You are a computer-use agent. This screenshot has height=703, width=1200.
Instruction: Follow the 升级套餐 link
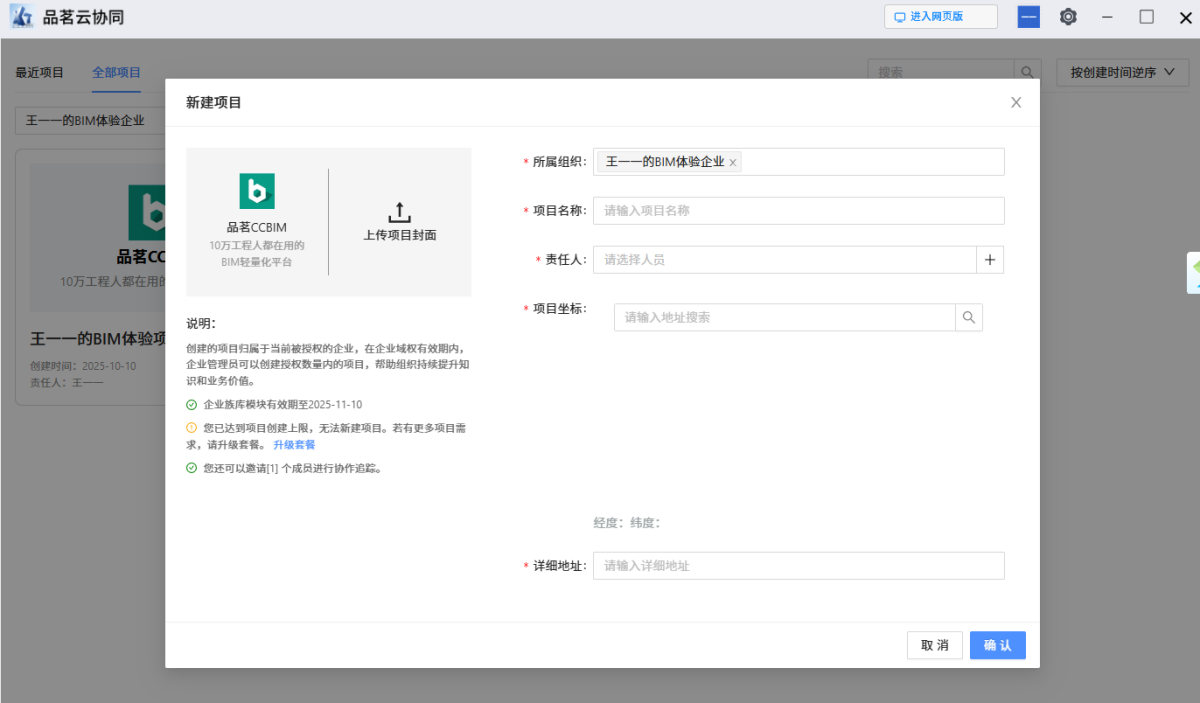294,445
